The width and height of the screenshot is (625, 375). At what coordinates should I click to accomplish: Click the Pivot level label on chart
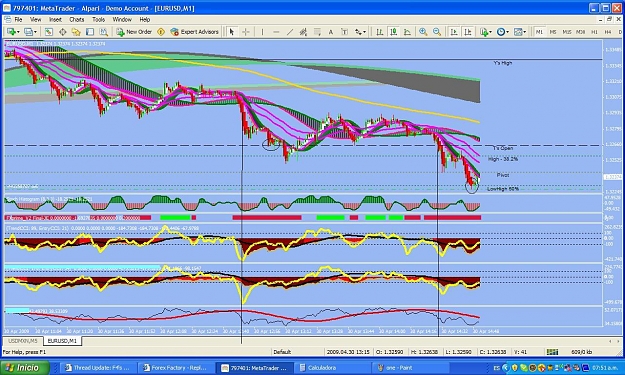pyautogui.click(x=503, y=175)
